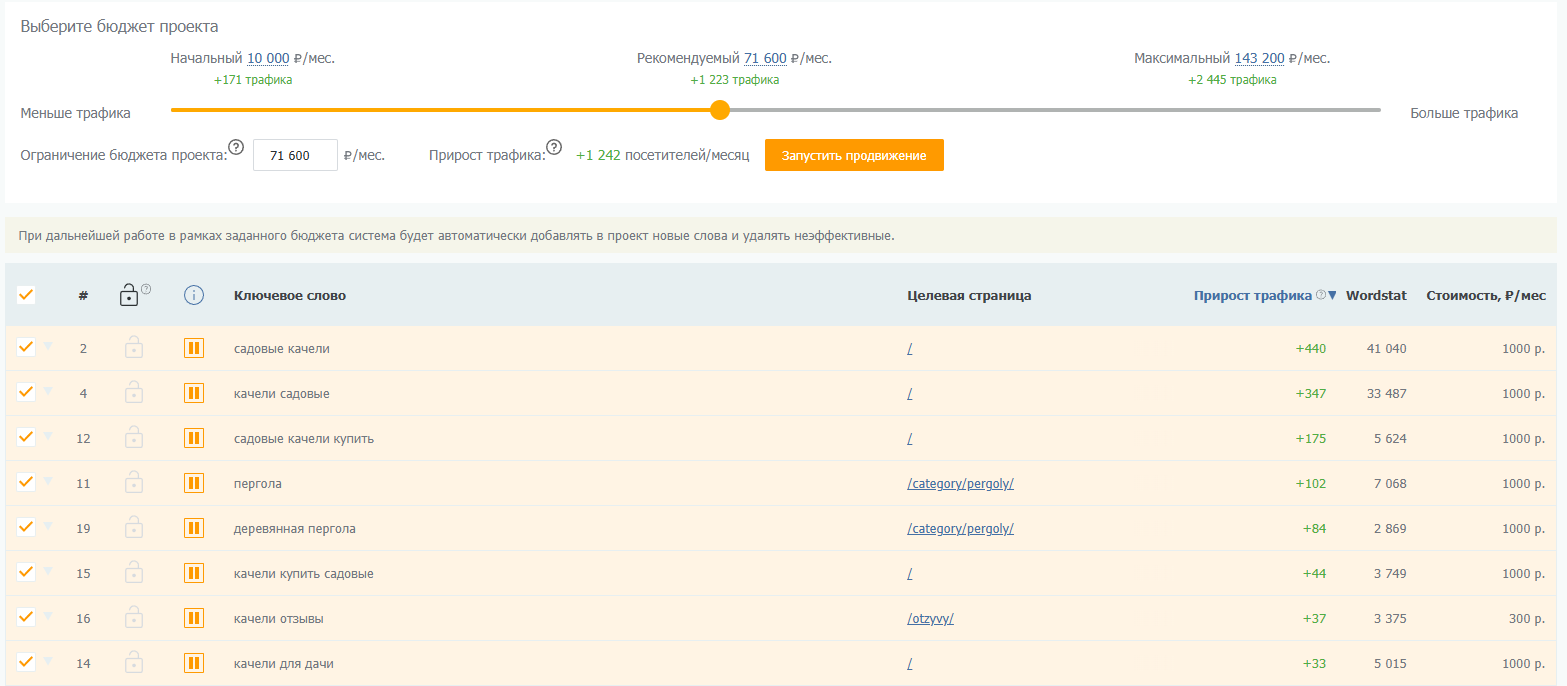Expand arrow next to «садовые качели» checkbox
Viewport: 1567px width, 686px height.
tap(47, 346)
